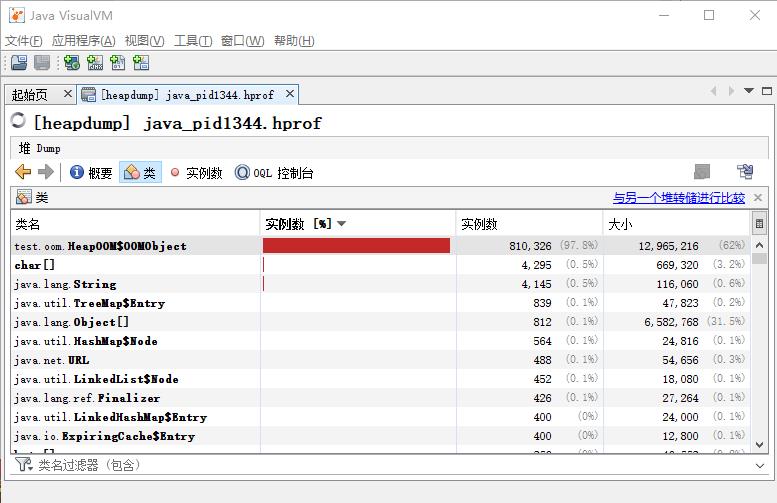Open the 帮助(H) menu
Image resolution: width=777 pixels, height=503 pixels.
pyautogui.click(x=294, y=41)
